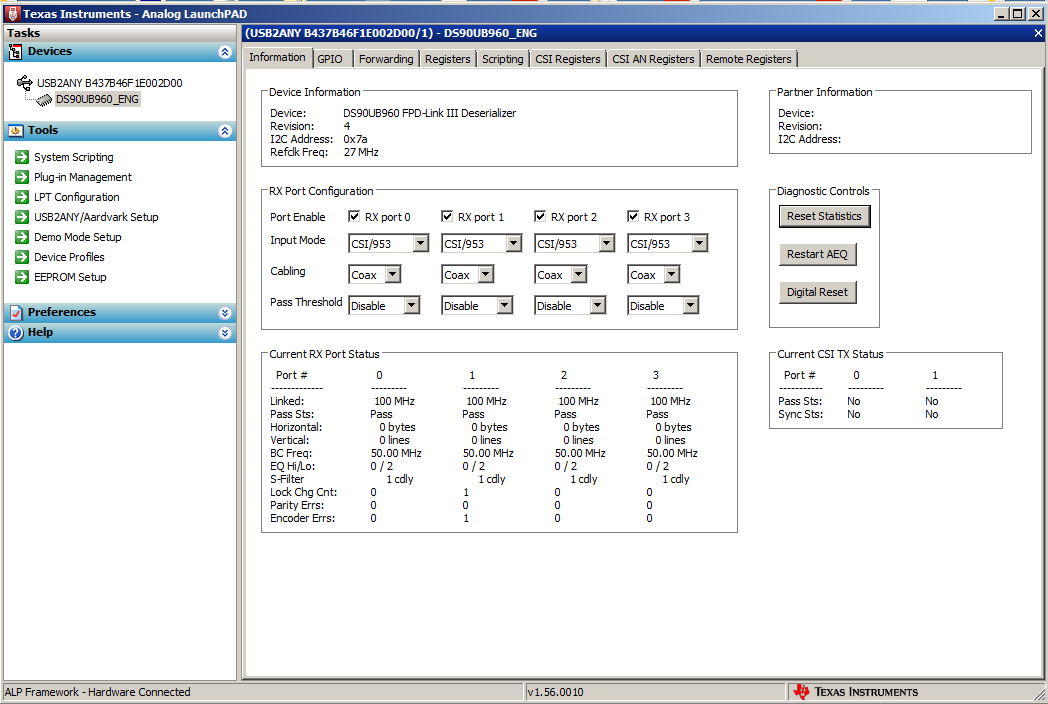Disable the RX port 0 checkbox
1048x704 pixels.
(354, 216)
